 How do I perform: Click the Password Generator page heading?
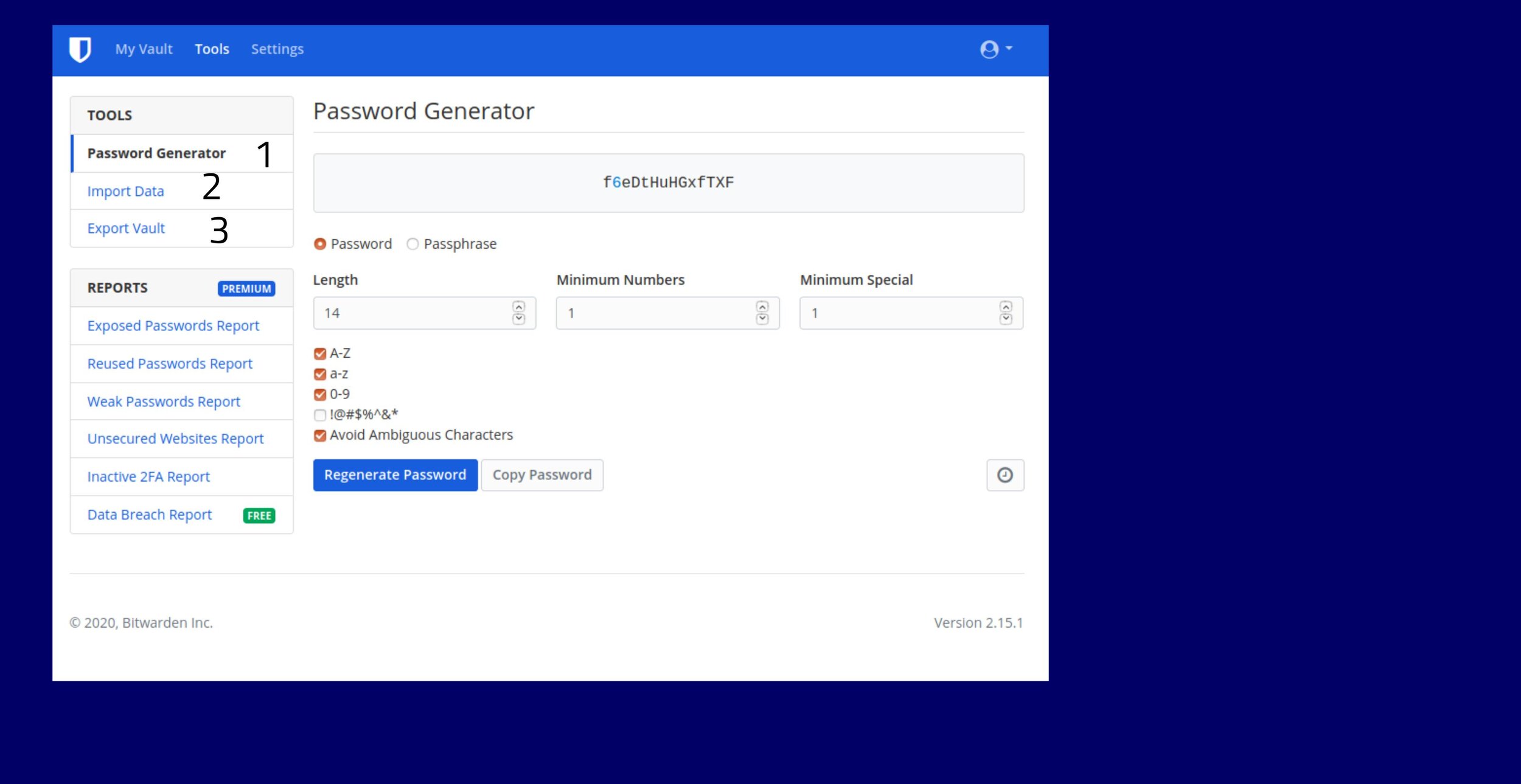[x=424, y=111]
